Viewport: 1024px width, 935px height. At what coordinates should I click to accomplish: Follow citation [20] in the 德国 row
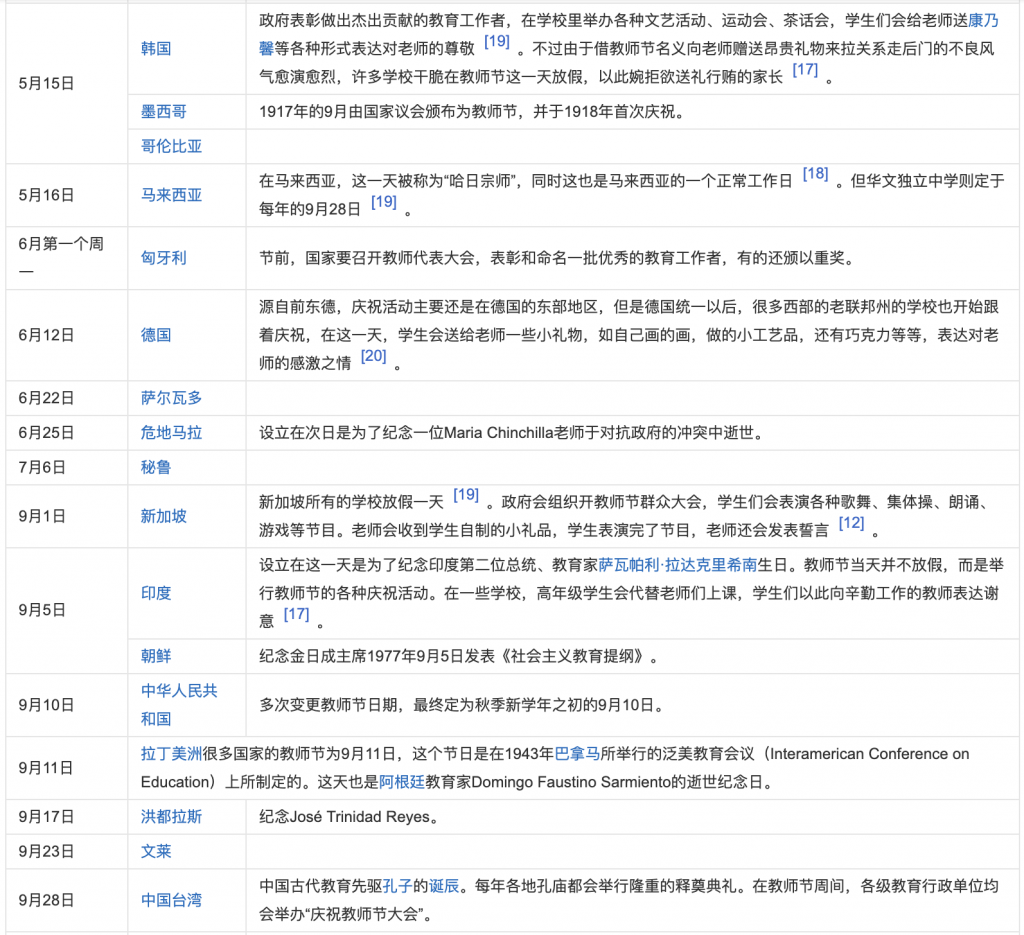pyautogui.click(x=374, y=356)
